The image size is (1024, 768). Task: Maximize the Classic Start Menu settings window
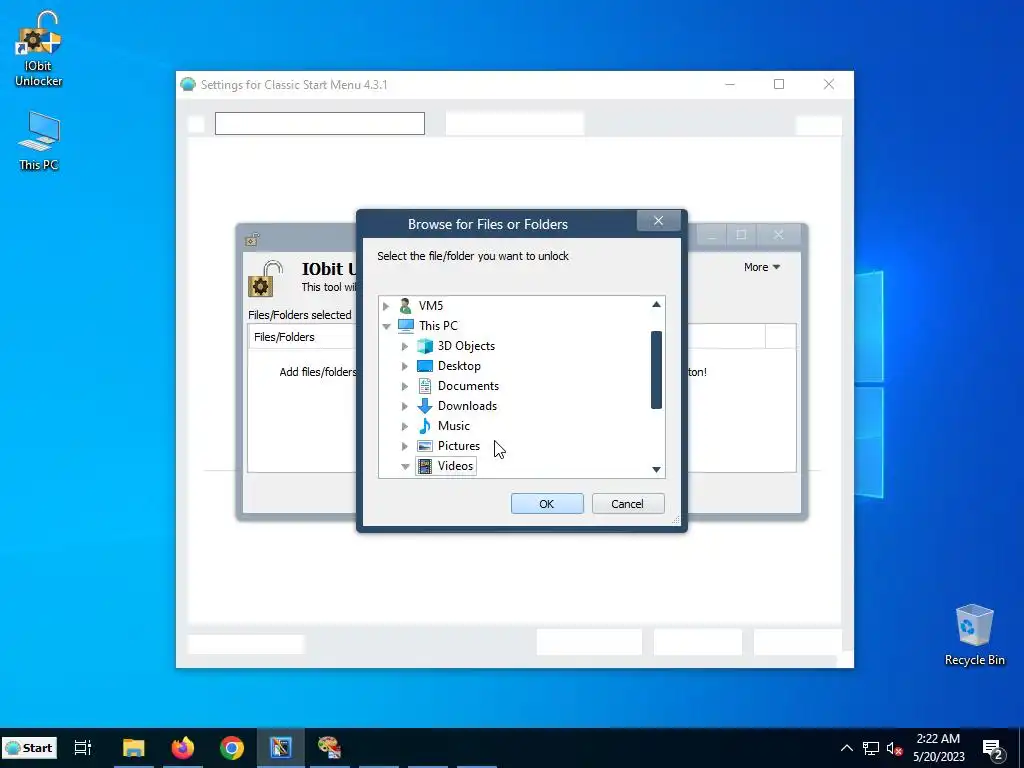778,84
